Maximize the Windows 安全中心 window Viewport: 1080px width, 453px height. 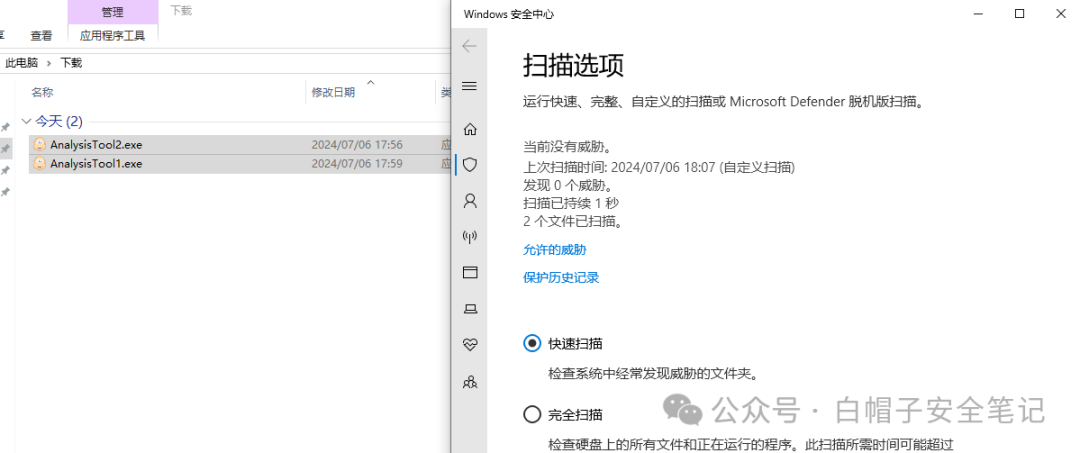coord(1019,13)
